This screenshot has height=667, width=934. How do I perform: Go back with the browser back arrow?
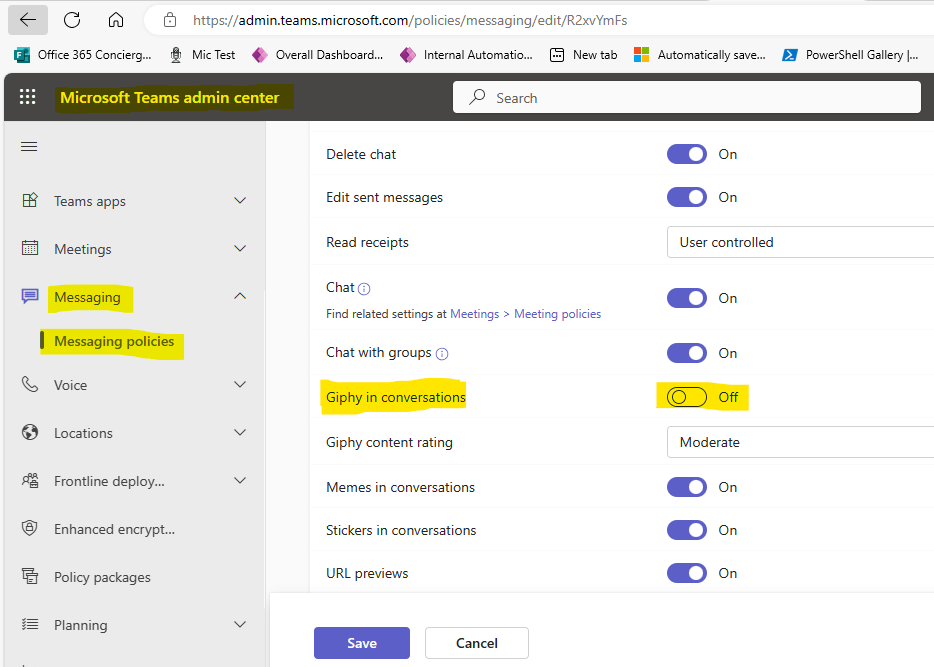click(x=27, y=20)
